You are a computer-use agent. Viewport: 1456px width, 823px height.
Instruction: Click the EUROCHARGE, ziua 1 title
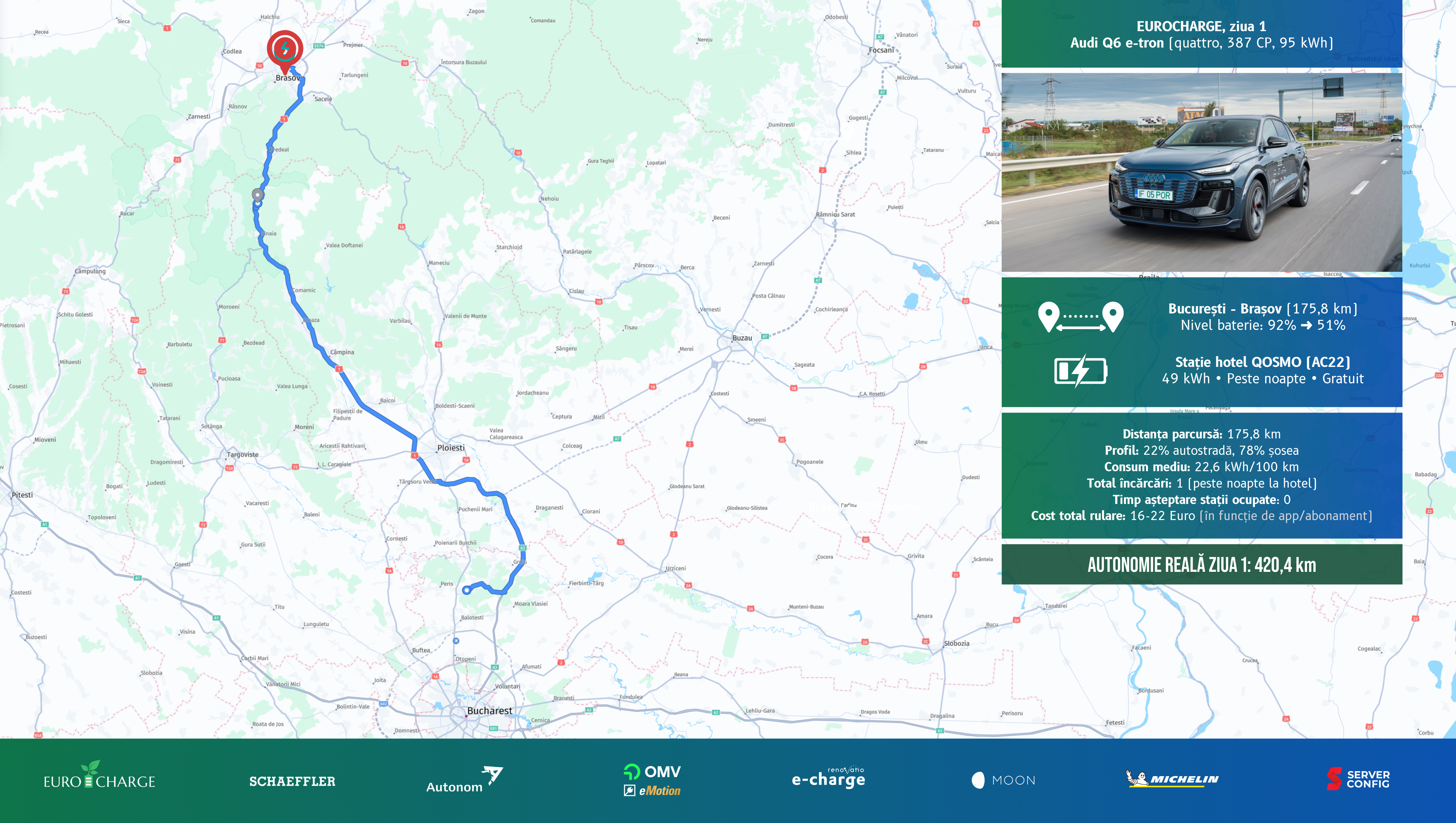pyautogui.click(x=1201, y=26)
